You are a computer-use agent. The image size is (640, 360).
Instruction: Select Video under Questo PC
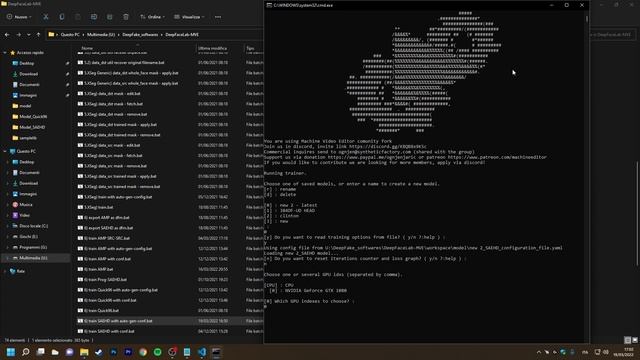[x=24, y=215]
